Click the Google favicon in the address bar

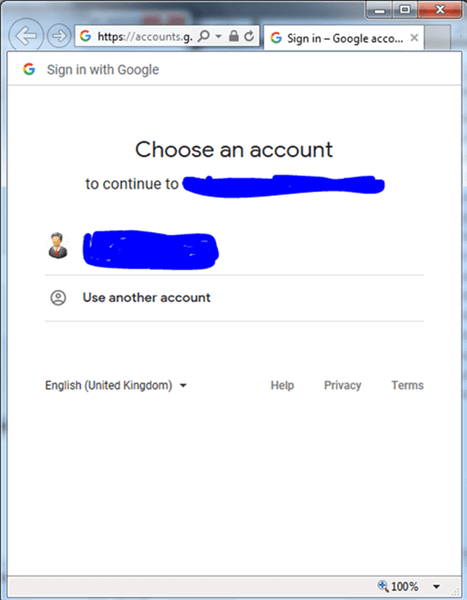click(85, 36)
